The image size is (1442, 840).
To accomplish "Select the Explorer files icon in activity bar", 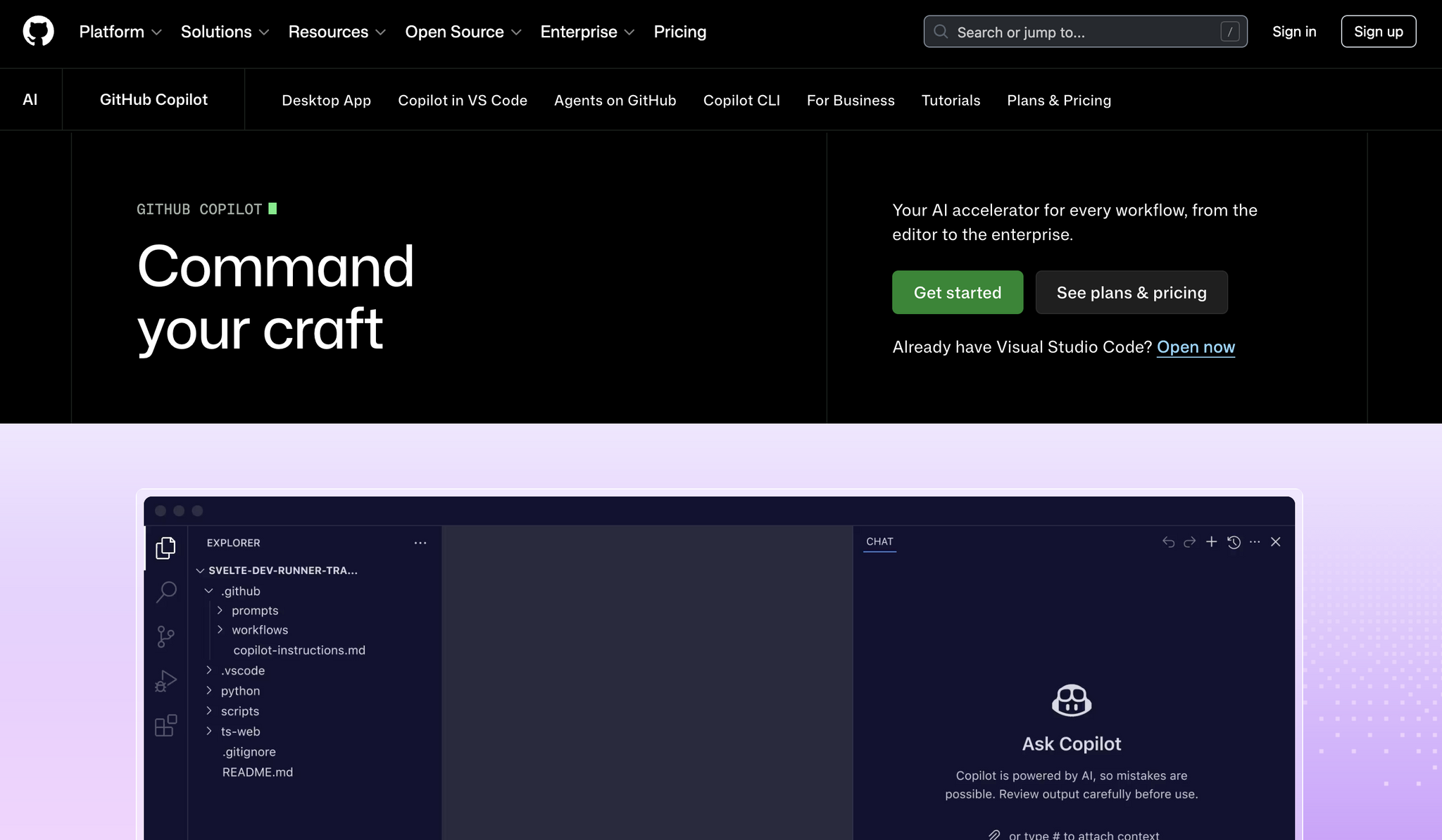I will click(x=166, y=548).
